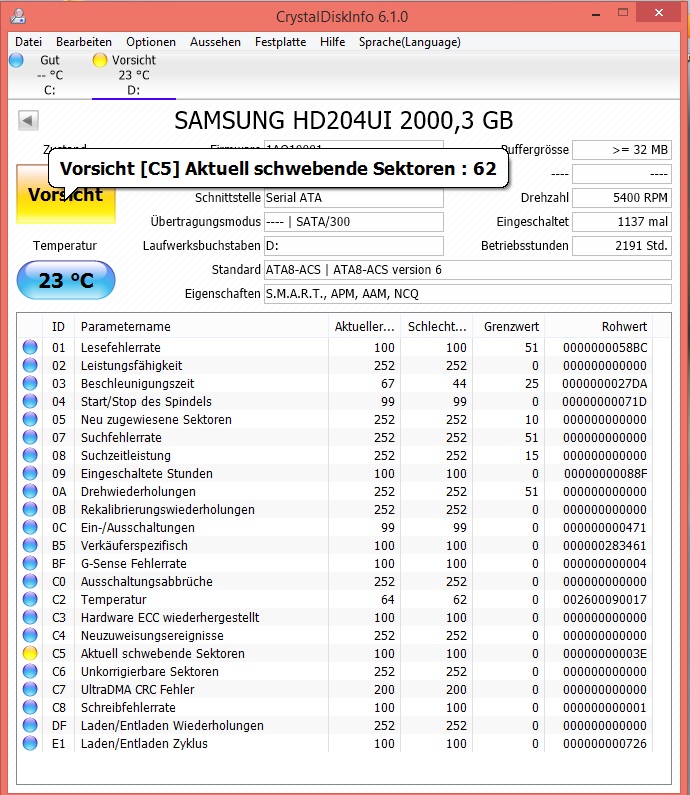Screen dimensions: 690x795
Task: Click the Eigenschaften S.M.A.R.T. field
Action: point(468,294)
